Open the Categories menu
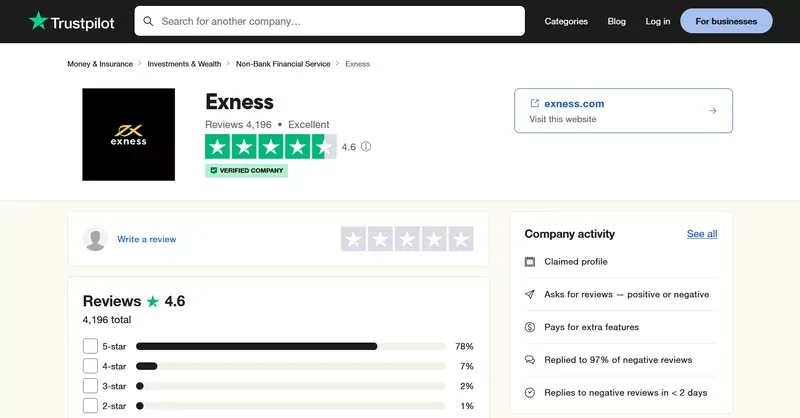 [566, 21]
